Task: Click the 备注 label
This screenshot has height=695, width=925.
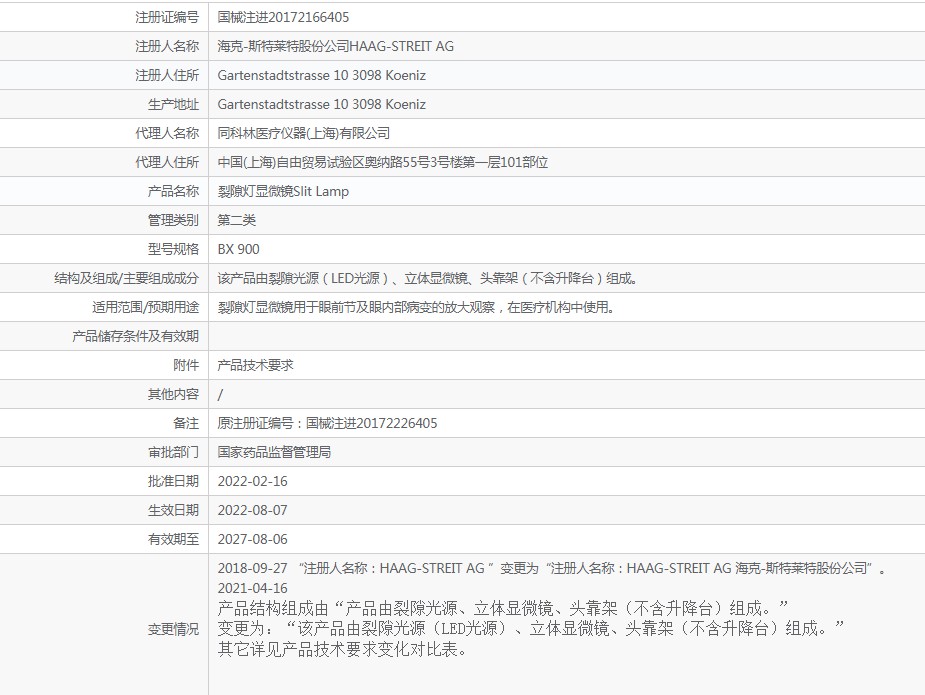Action: [186, 423]
